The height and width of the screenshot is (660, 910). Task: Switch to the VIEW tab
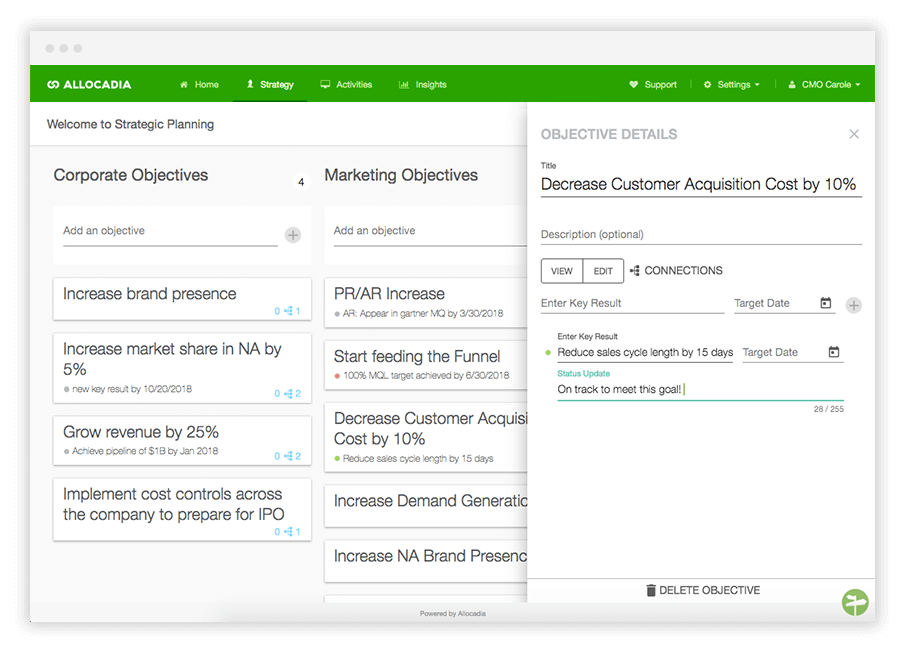561,270
